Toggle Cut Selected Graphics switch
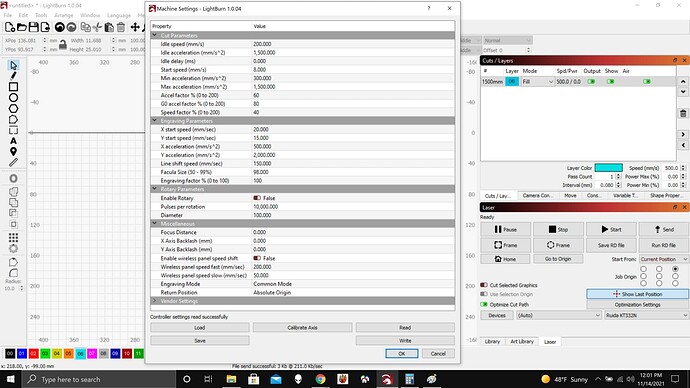This screenshot has width=690, height=388. point(484,285)
